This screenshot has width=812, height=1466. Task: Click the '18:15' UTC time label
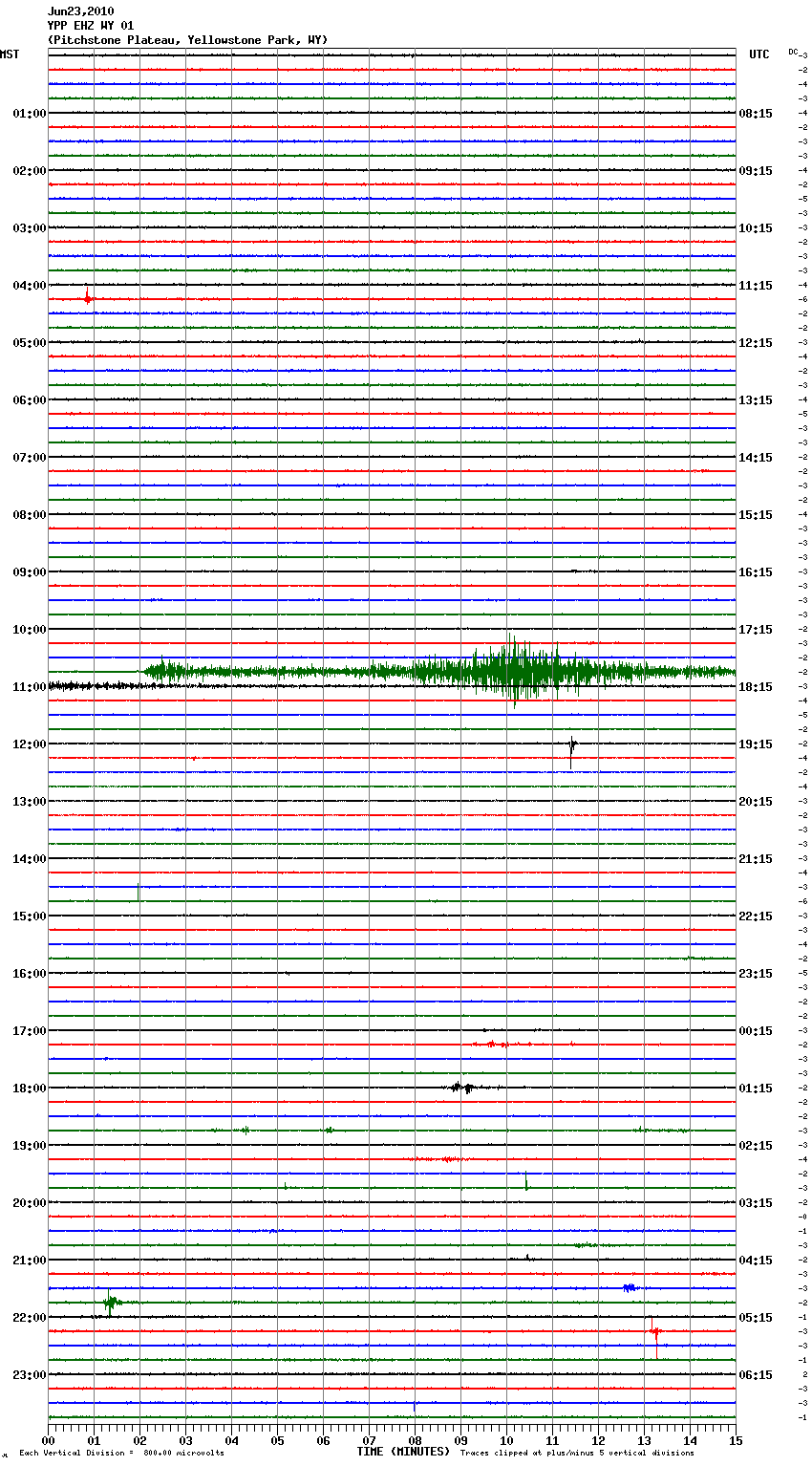point(756,687)
